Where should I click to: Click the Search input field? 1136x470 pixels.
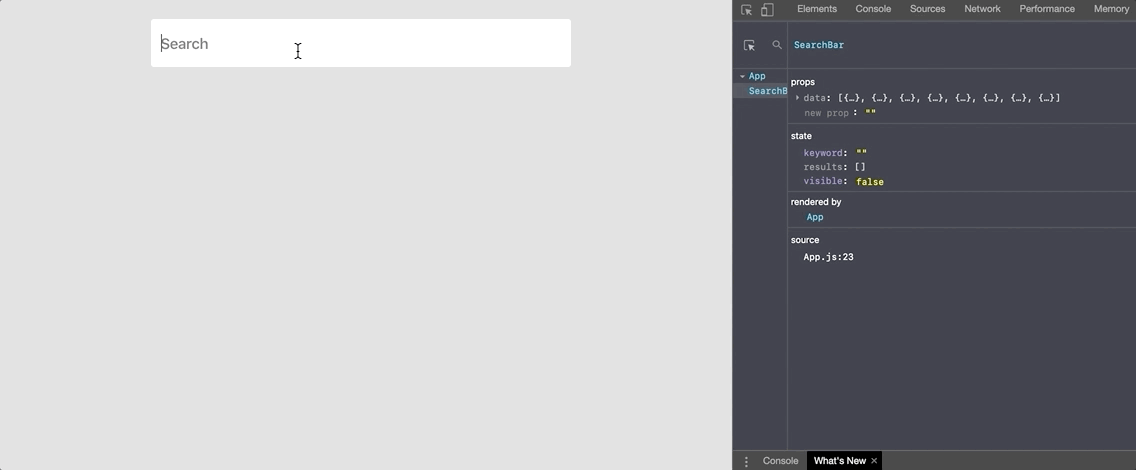(x=361, y=43)
